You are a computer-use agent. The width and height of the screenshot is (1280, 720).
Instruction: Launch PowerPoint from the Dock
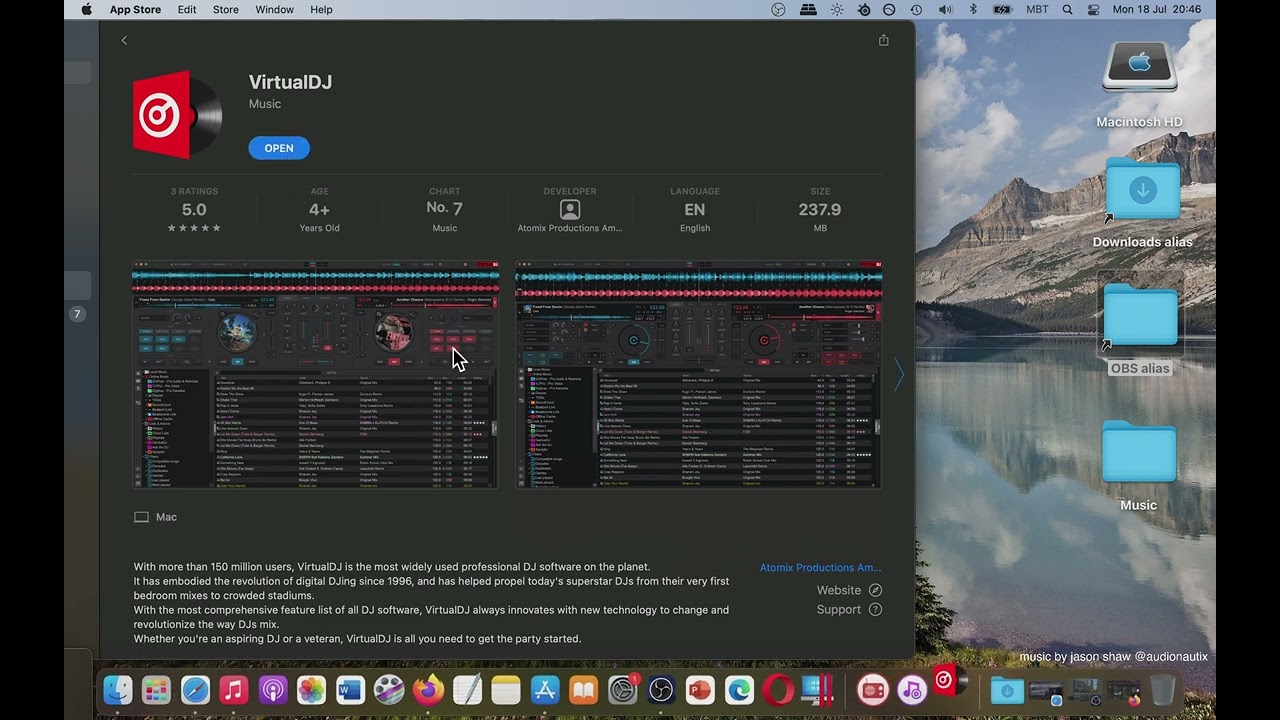point(700,689)
